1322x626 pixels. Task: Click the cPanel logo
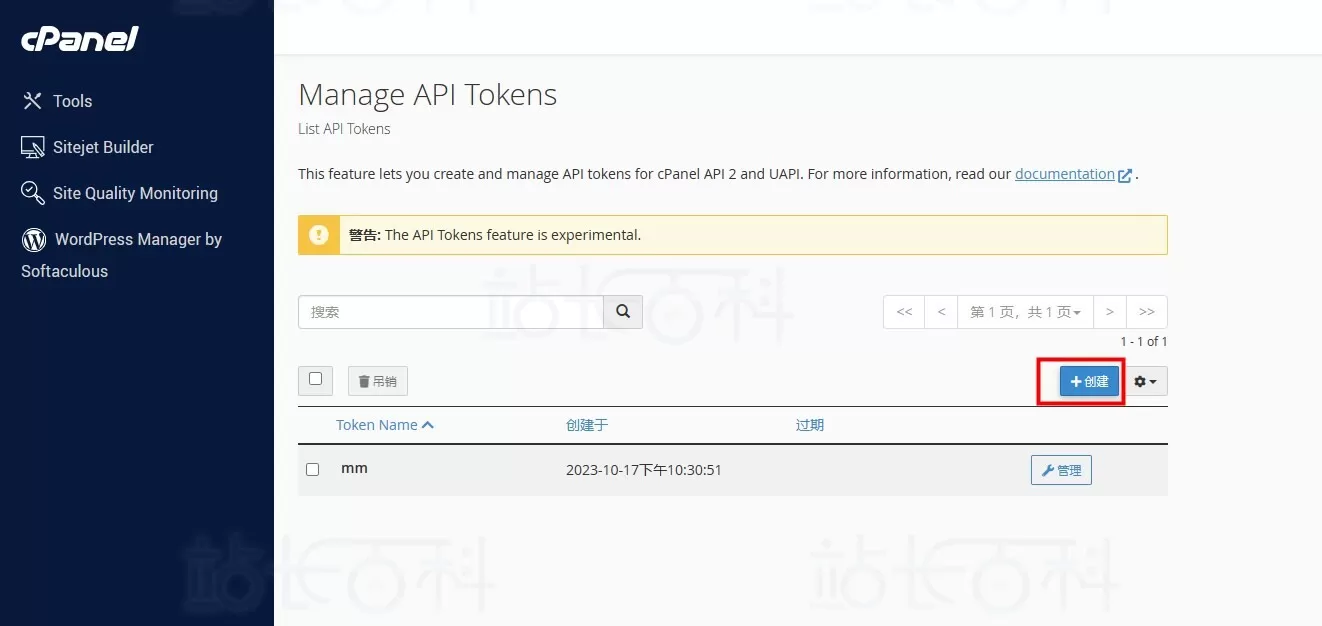click(x=80, y=40)
